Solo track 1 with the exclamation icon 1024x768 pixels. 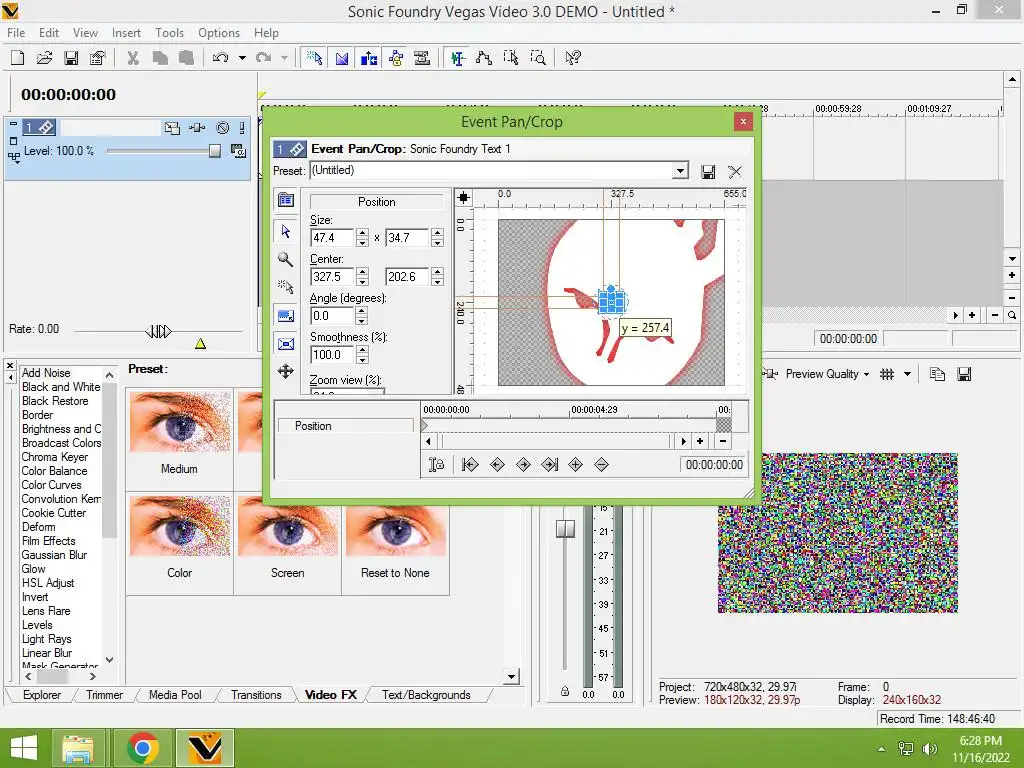tap(242, 128)
